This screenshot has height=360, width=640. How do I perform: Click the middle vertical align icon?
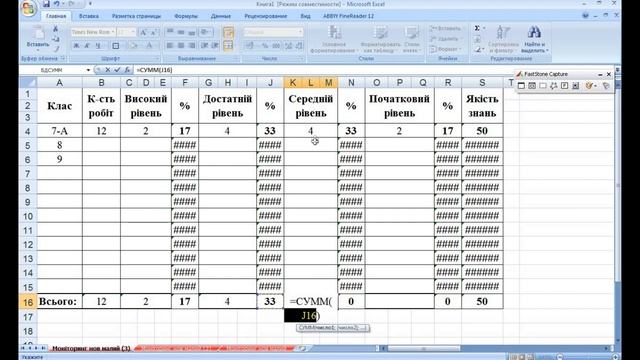click(181, 32)
